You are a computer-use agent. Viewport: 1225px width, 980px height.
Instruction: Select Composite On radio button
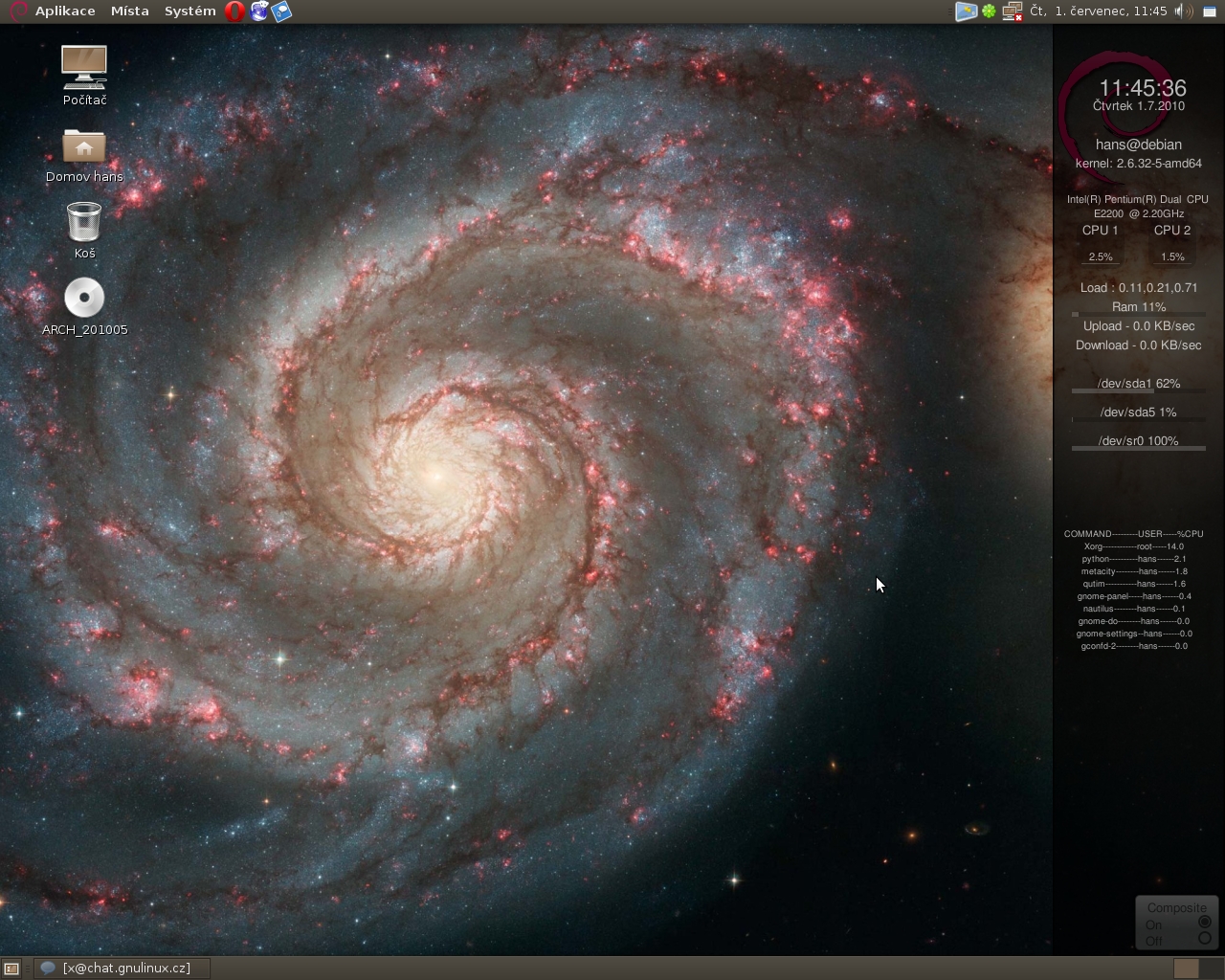(x=1204, y=923)
